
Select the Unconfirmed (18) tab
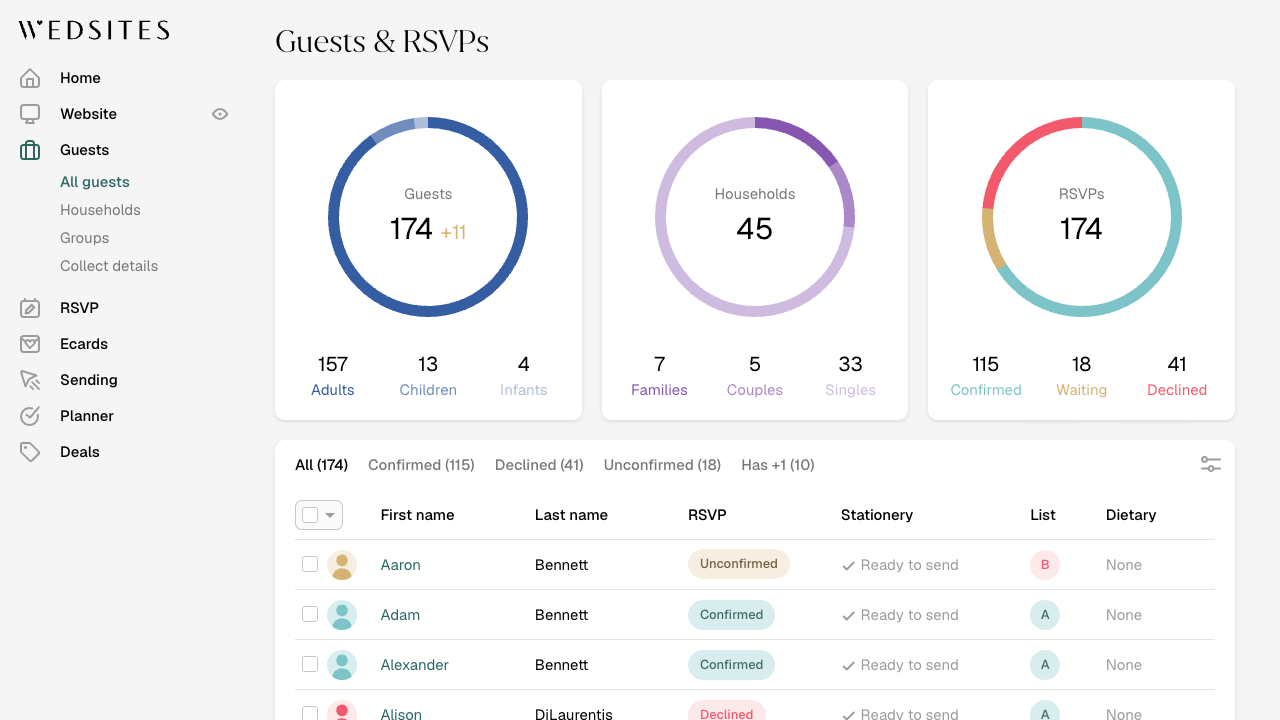pyautogui.click(x=662, y=465)
